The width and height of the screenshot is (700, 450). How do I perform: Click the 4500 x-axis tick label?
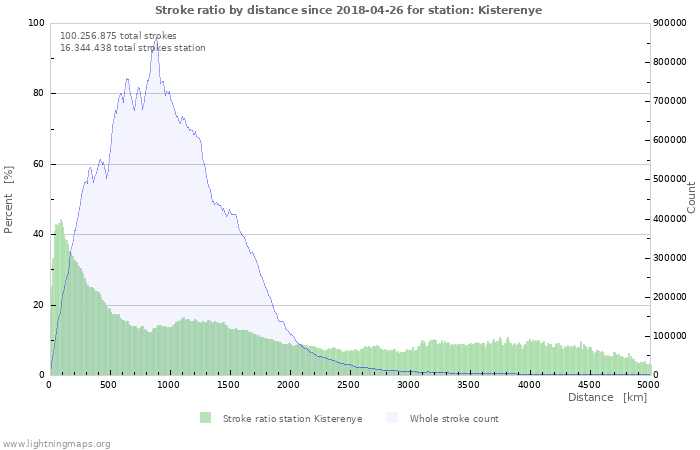point(589,385)
